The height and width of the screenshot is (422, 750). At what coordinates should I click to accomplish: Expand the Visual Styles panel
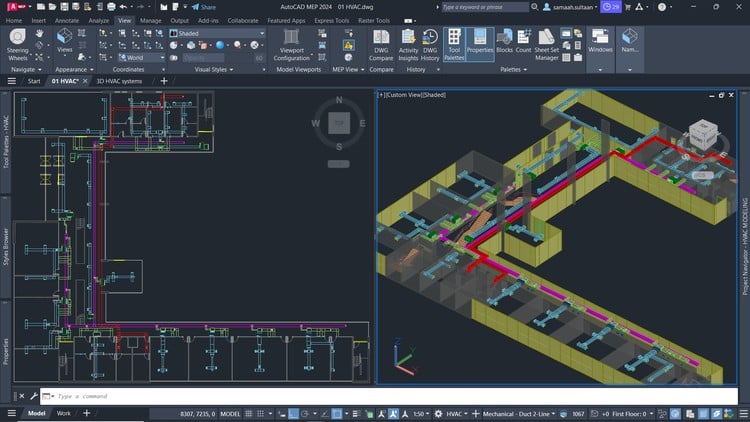[x=214, y=69]
